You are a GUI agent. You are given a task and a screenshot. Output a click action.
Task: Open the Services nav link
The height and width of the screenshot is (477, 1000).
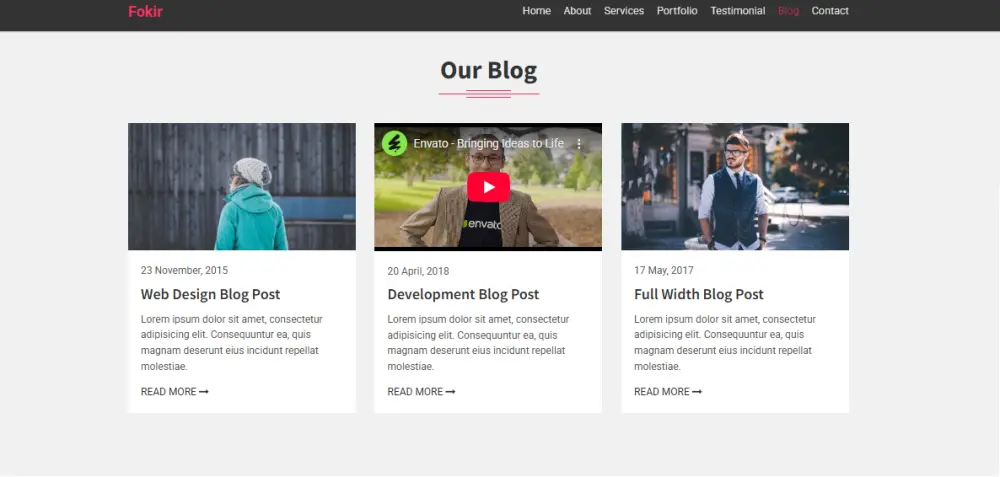click(624, 11)
